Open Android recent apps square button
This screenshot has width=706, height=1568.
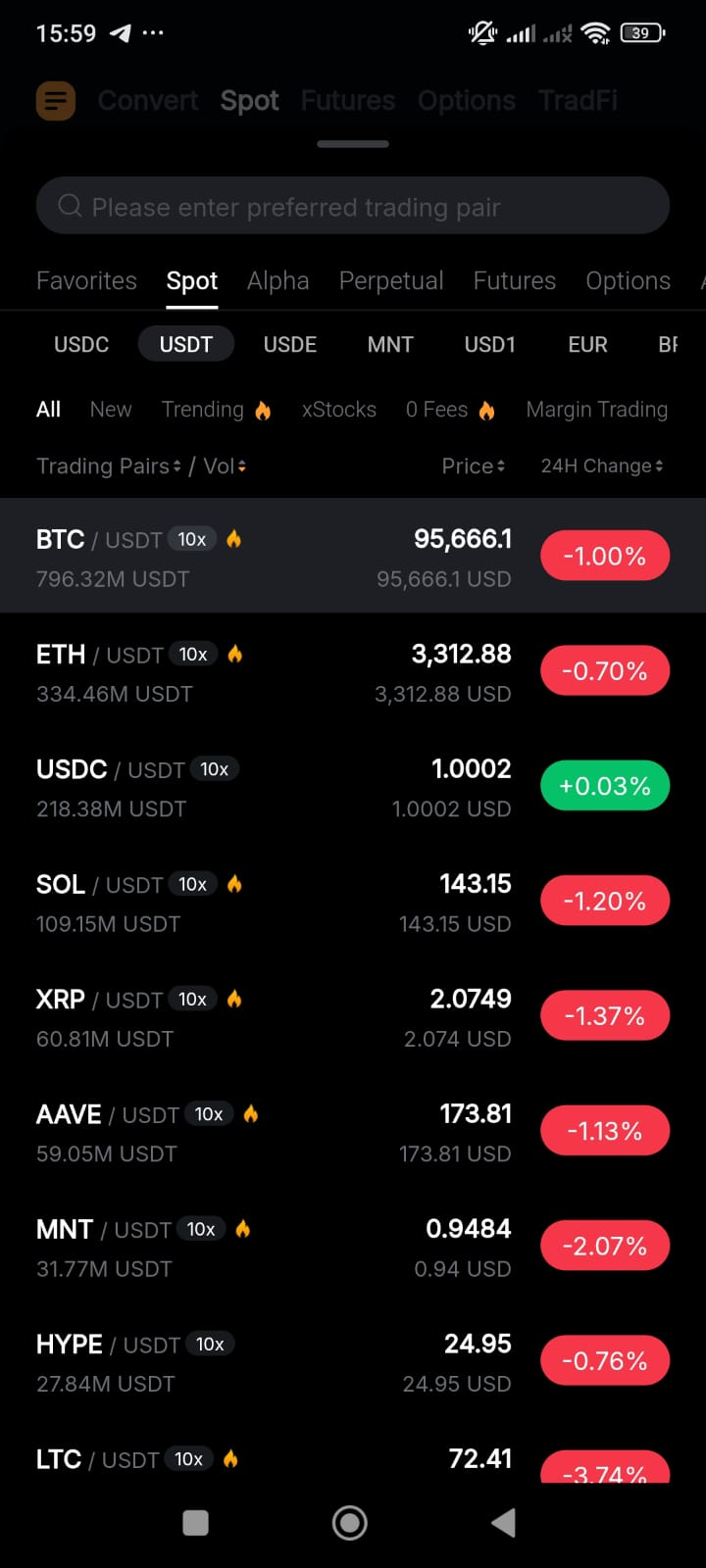(196, 1522)
